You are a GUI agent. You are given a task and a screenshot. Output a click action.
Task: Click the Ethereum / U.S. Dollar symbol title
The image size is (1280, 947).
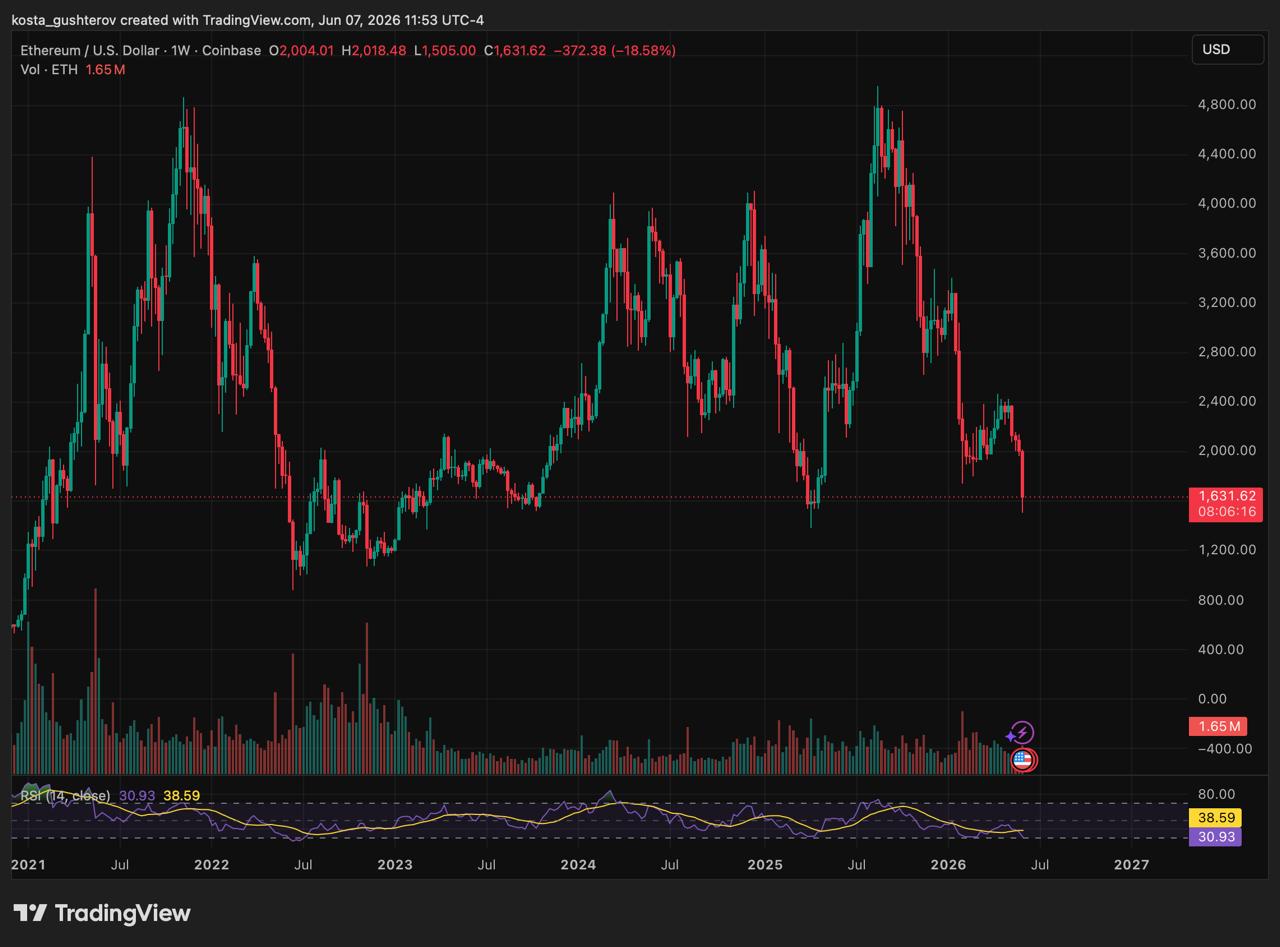(x=92, y=50)
